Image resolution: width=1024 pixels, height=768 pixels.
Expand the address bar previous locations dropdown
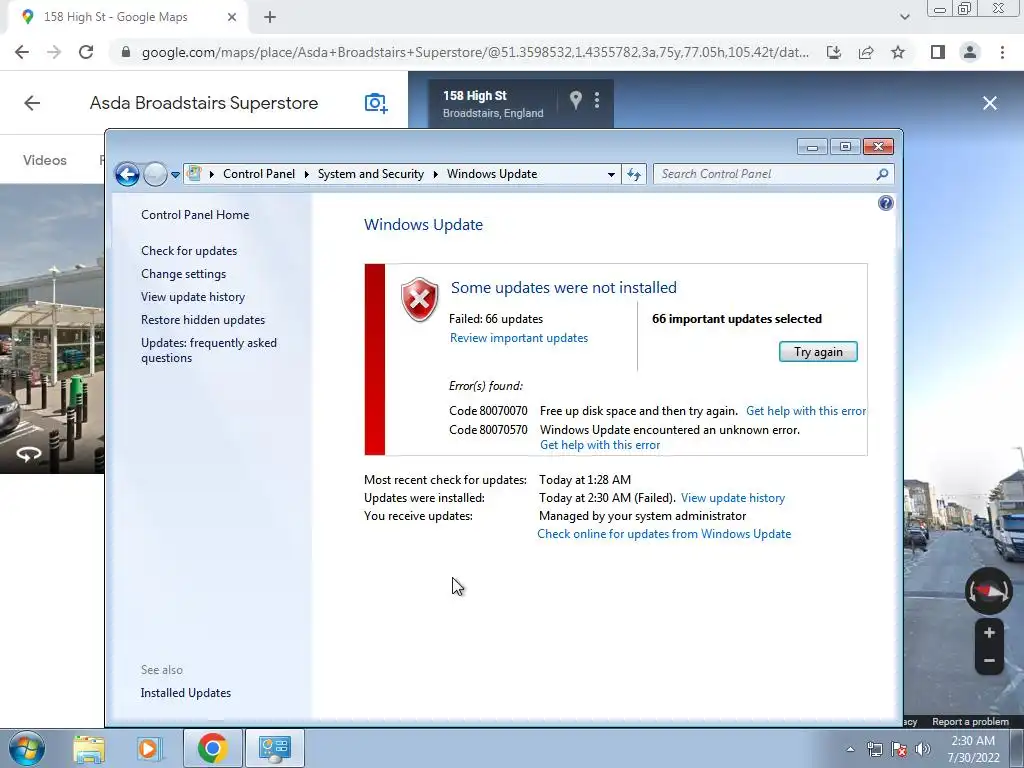[611, 174]
